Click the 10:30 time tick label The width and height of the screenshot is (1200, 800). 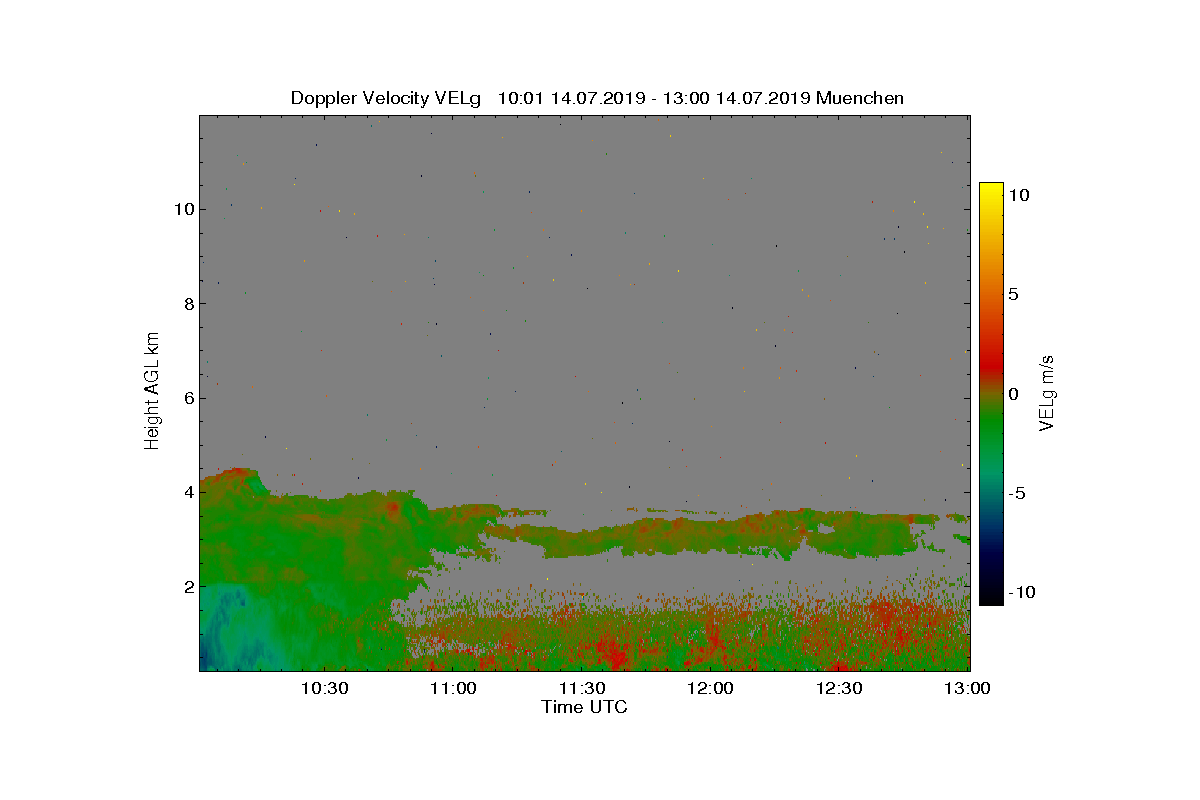(324, 688)
